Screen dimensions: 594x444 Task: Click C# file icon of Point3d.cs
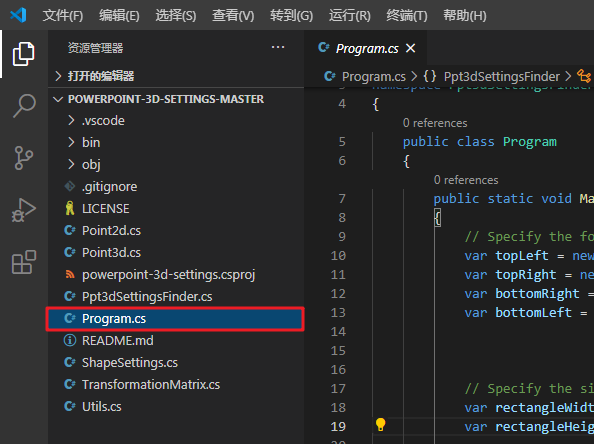[70, 252]
